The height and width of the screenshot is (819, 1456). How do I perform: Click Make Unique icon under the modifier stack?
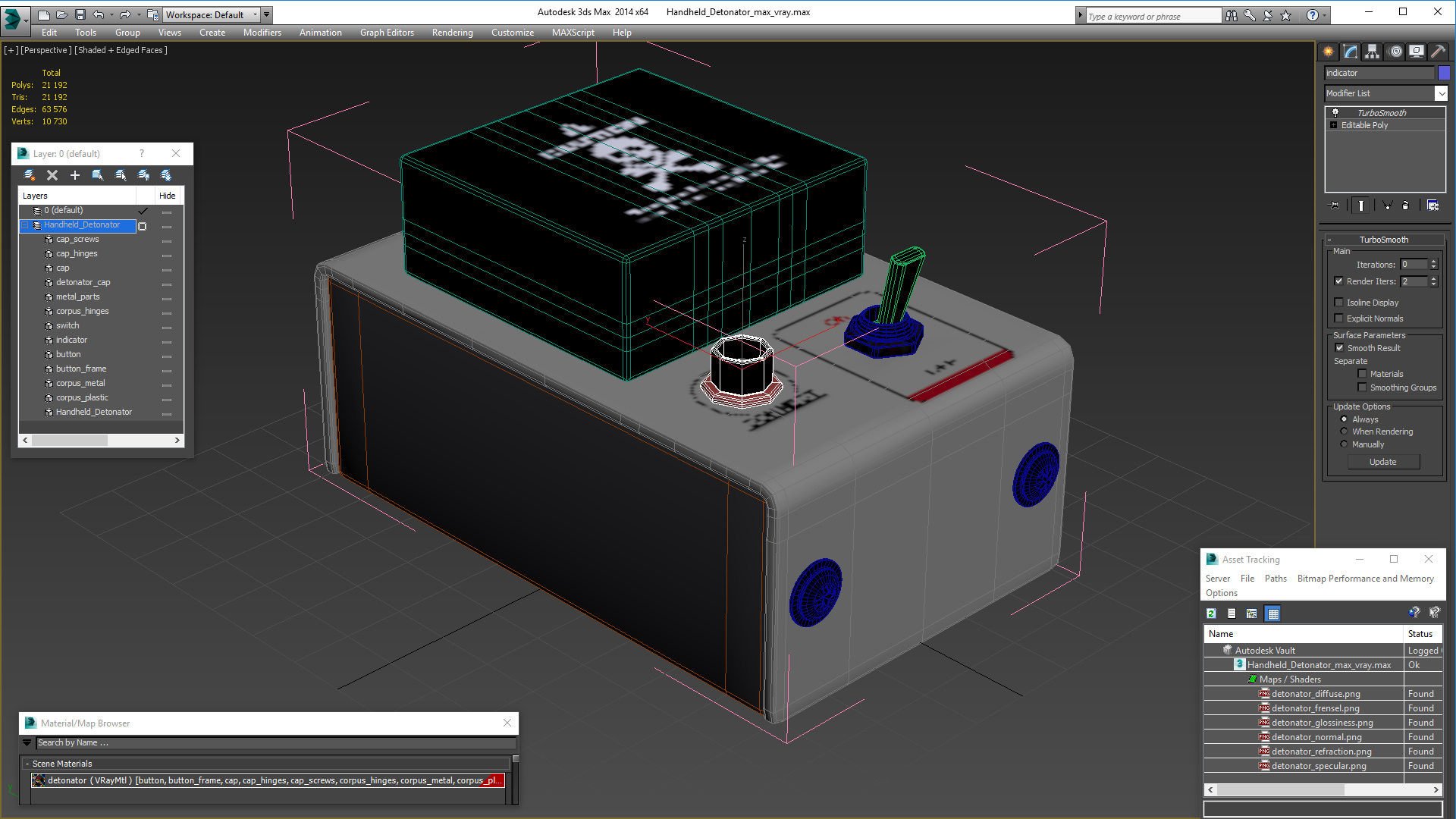(1387, 205)
